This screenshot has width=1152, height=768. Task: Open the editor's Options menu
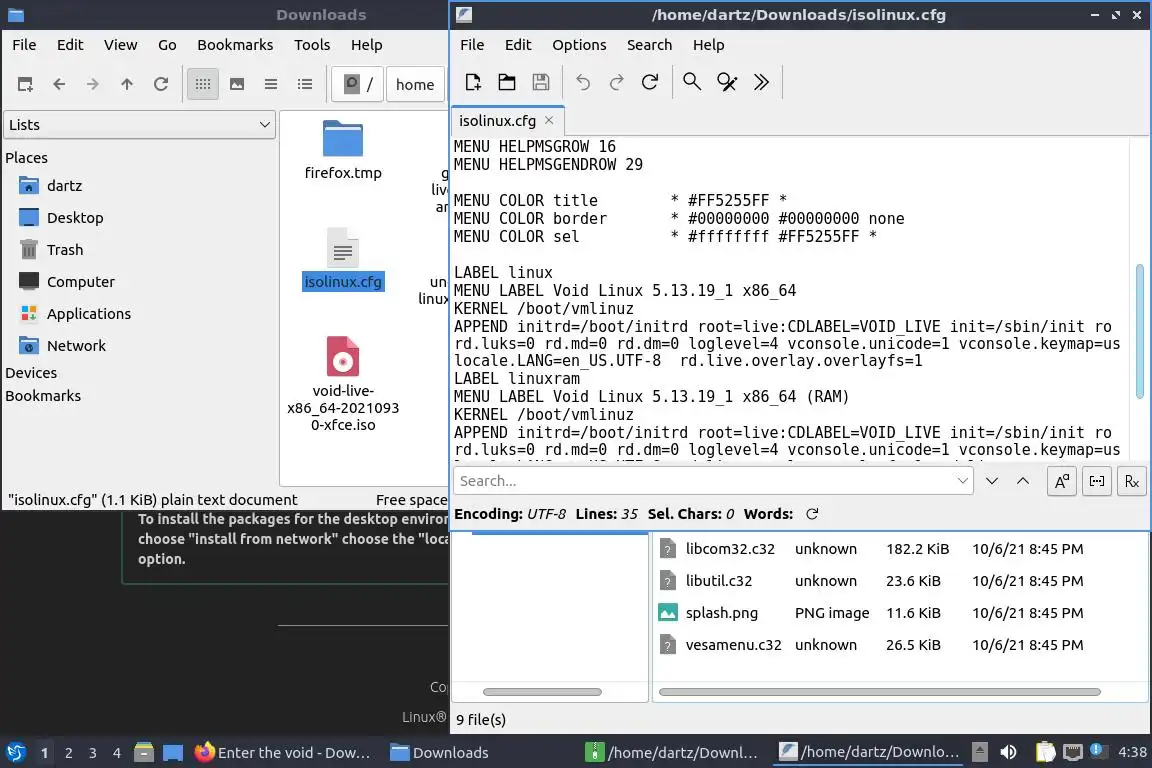click(579, 45)
